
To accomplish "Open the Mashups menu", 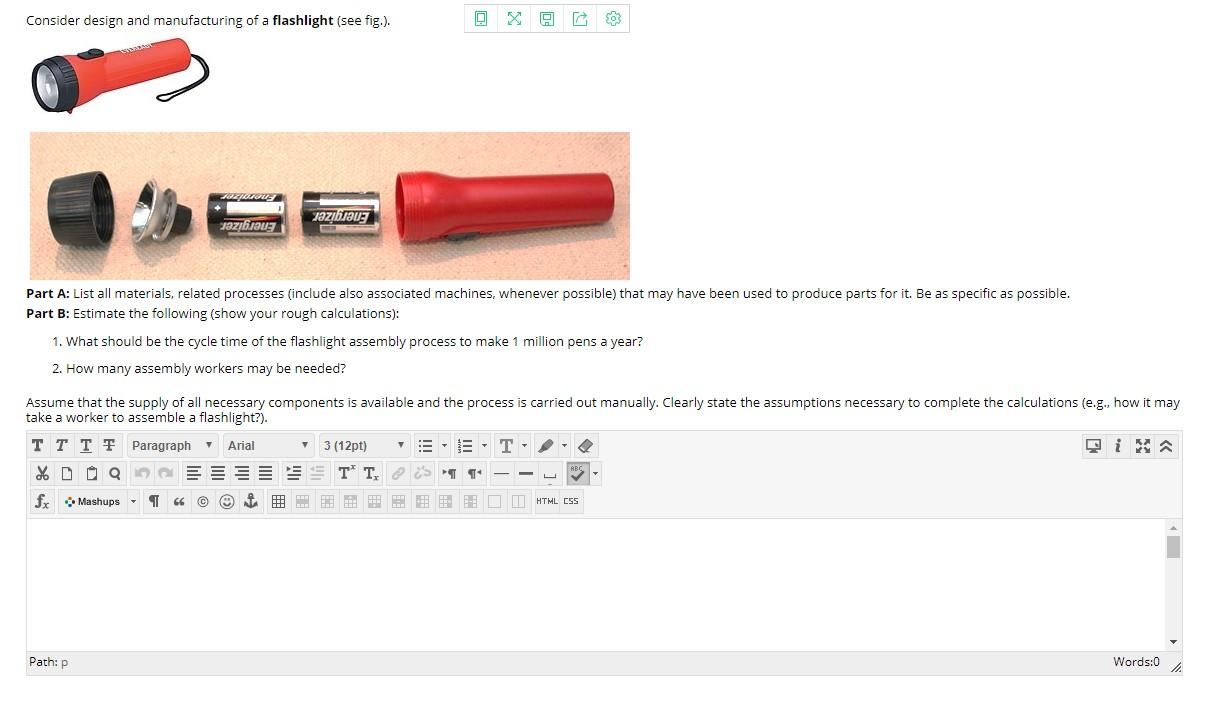I will pyautogui.click(x=95, y=501).
